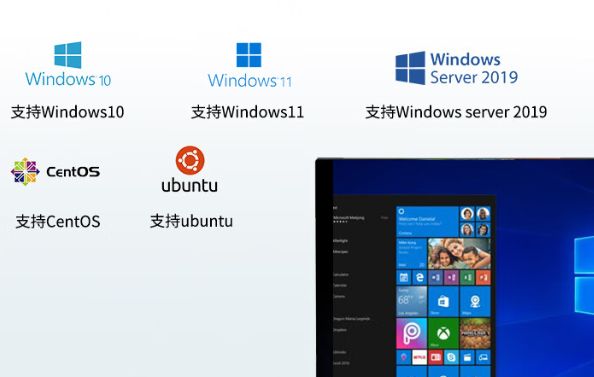Click the Windows Server 2019 logo
Image resolution: width=594 pixels, height=377 pixels.
(x=456, y=68)
